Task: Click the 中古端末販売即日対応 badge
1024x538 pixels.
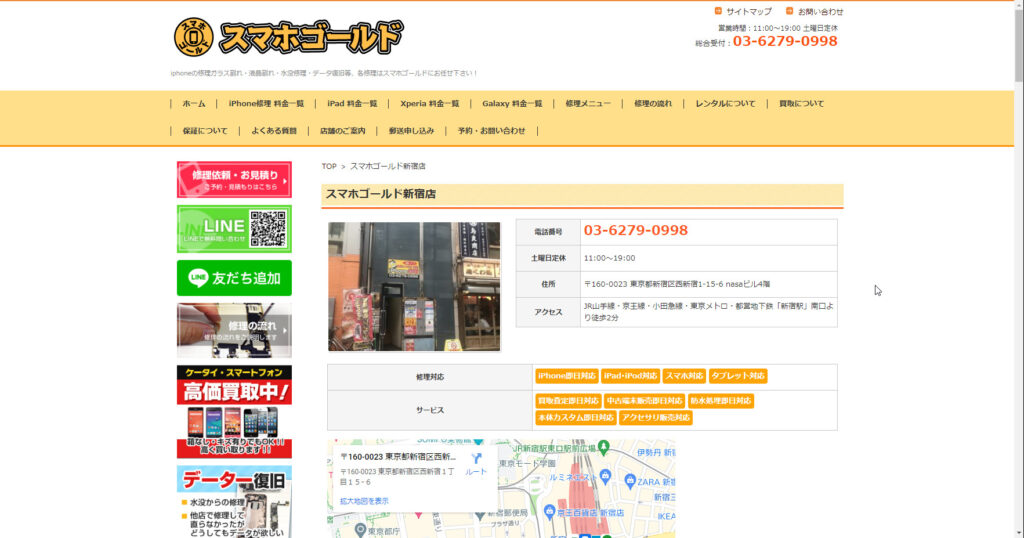Action: click(644, 401)
